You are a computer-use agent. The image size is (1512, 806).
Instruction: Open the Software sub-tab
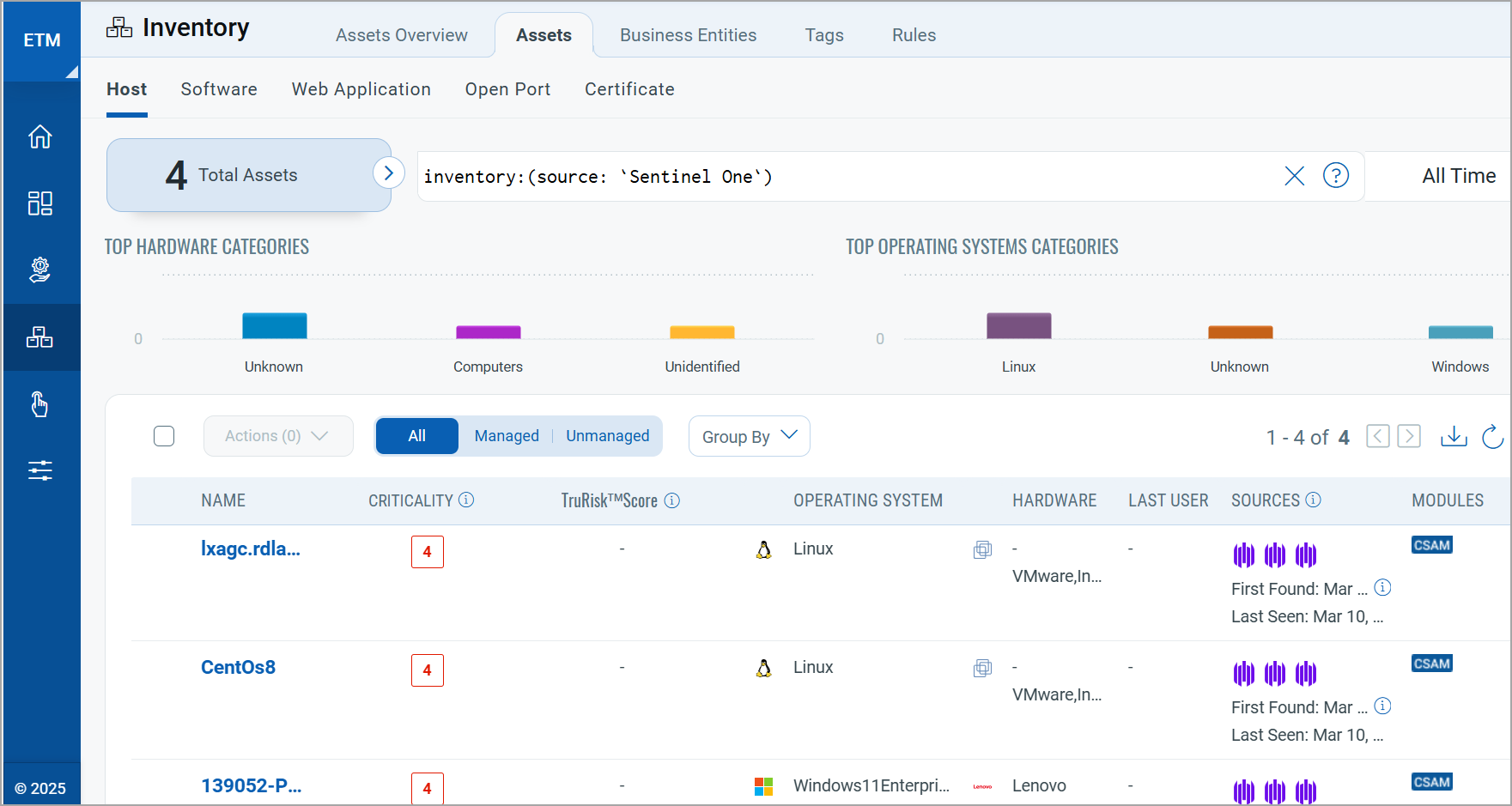[219, 89]
